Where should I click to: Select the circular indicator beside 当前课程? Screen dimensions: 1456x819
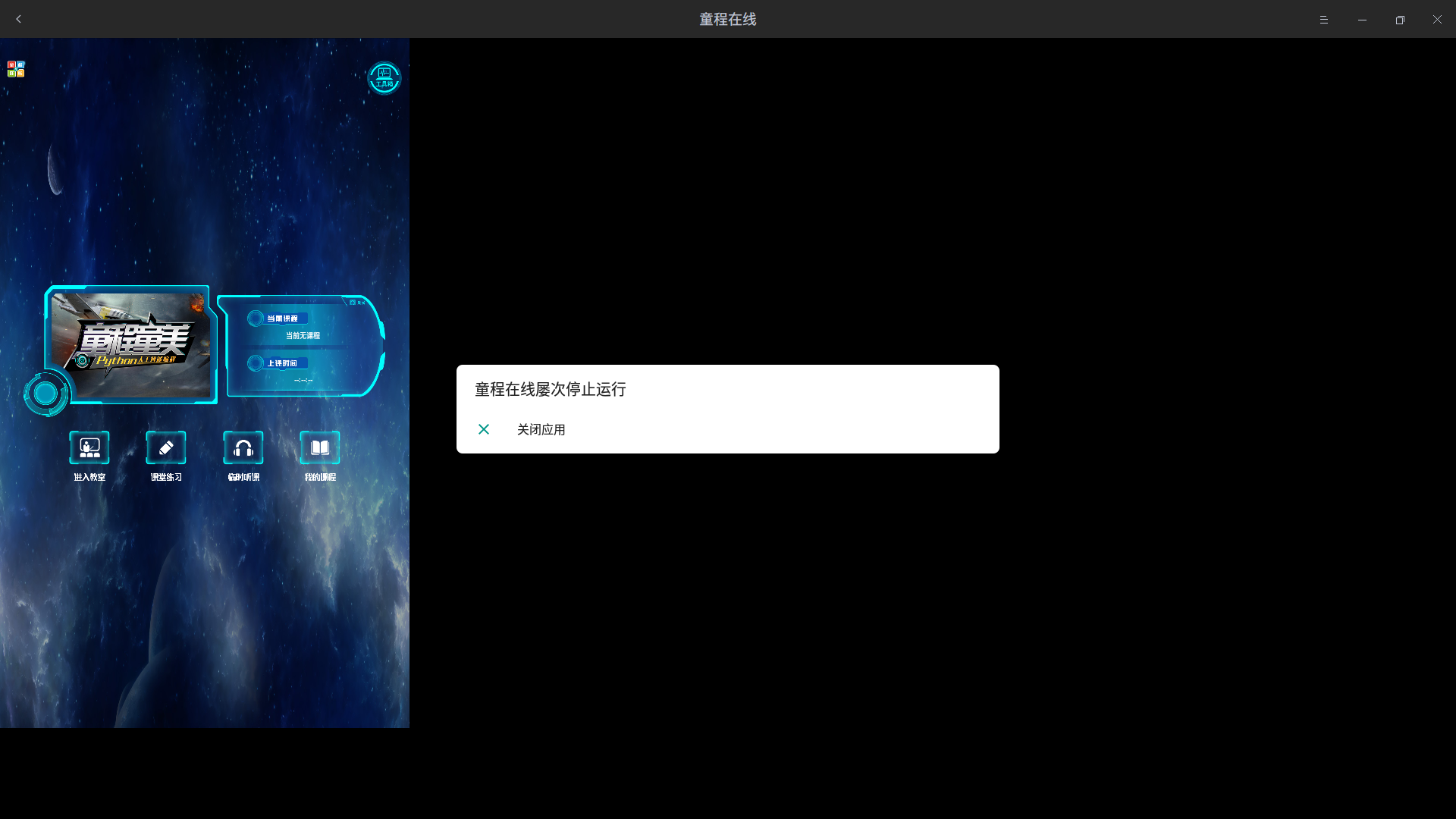[x=255, y=318]
